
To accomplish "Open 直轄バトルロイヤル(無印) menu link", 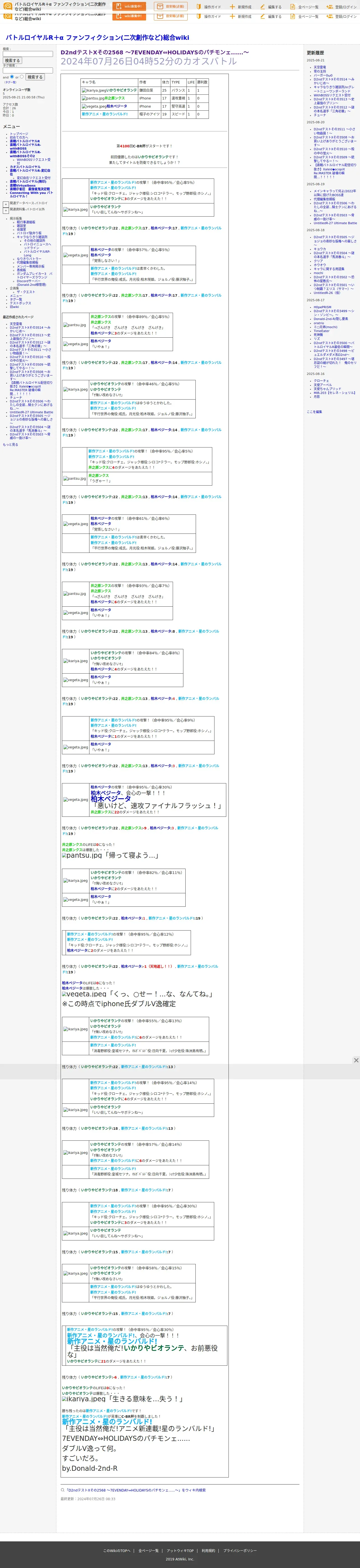I will [28, 181].
